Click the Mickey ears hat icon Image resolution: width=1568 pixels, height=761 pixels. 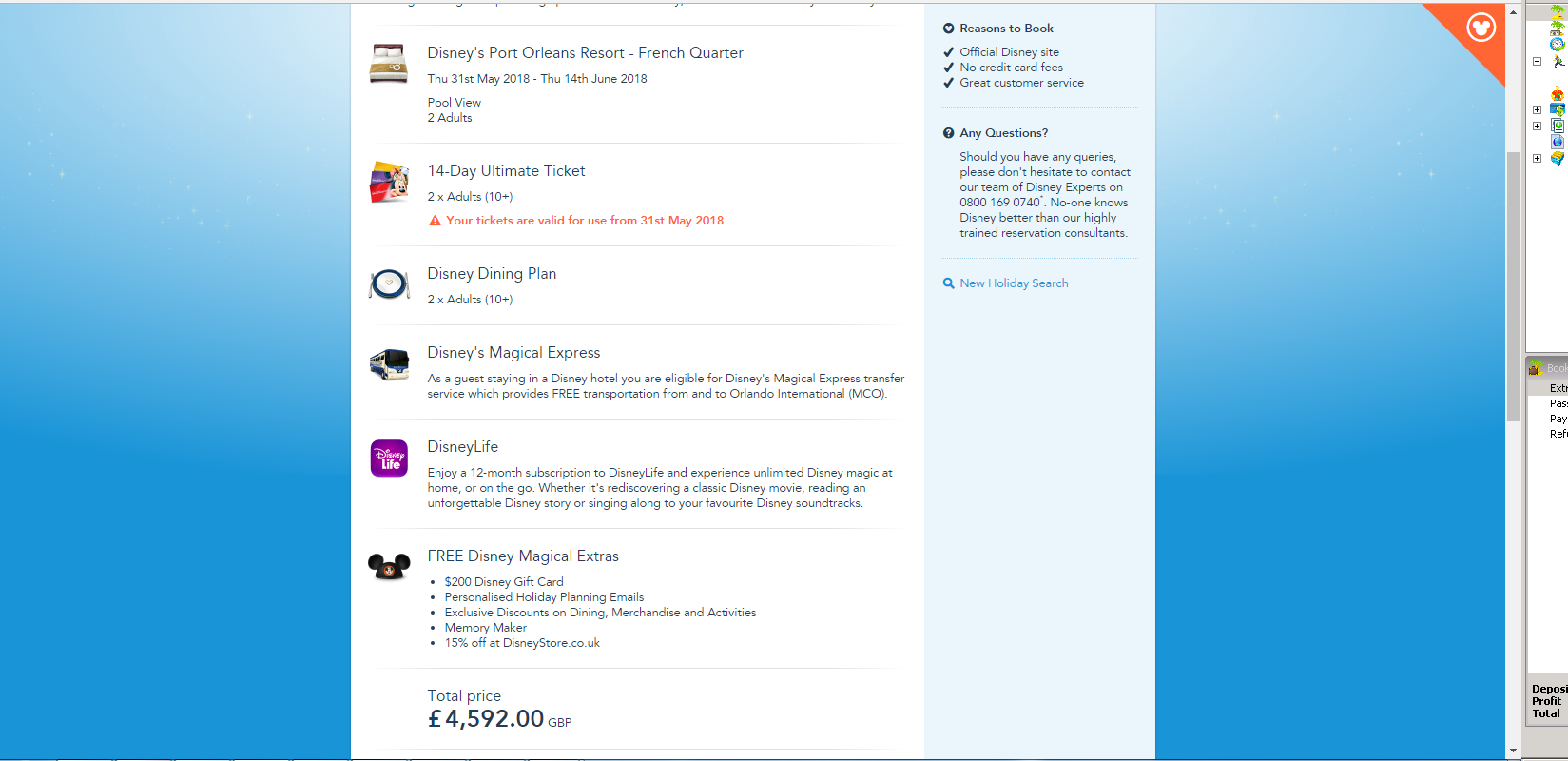[389, 567]
